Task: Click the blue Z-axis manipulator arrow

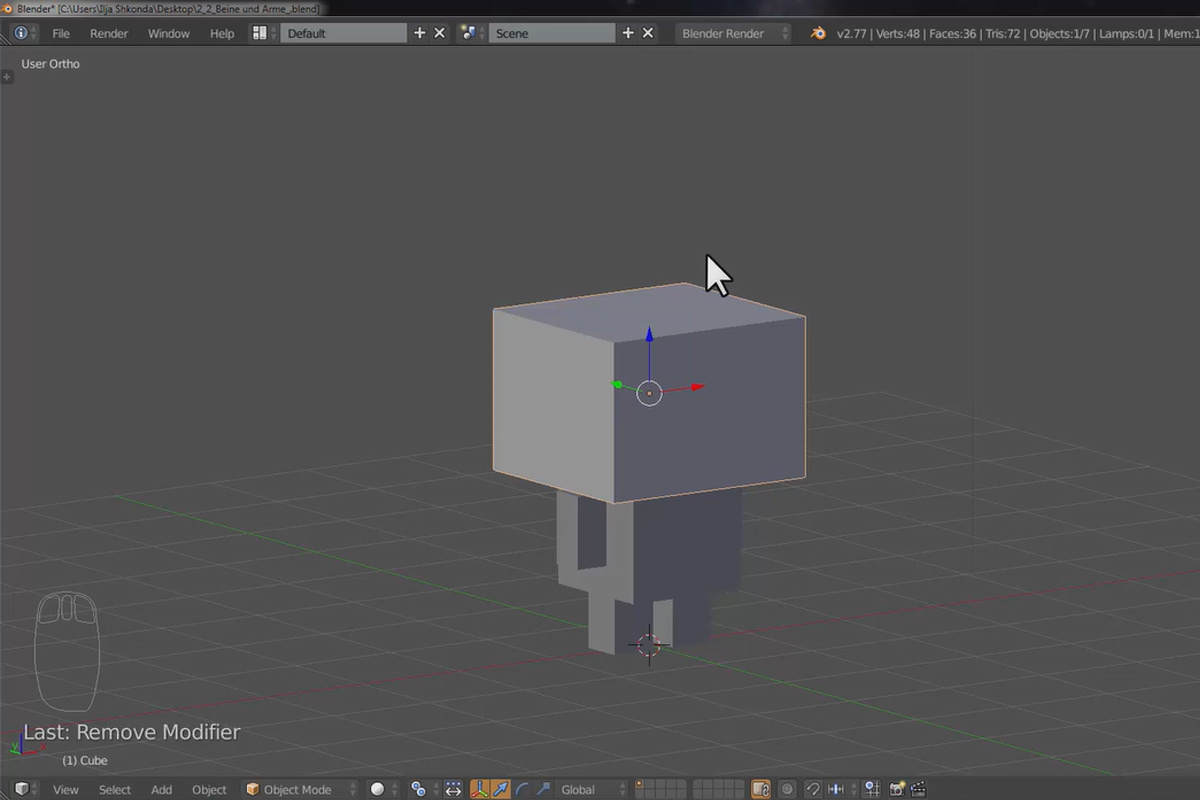Action: point(649,336)
